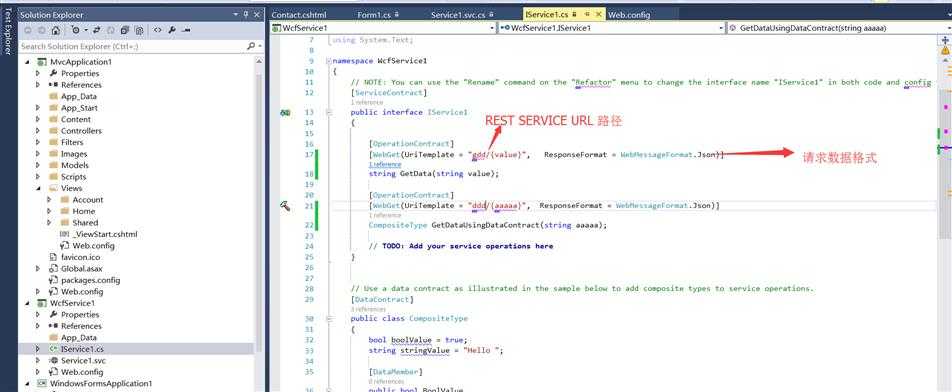Select the App_Start folder
Screen dimensions: 952x392
pos(80,108)
